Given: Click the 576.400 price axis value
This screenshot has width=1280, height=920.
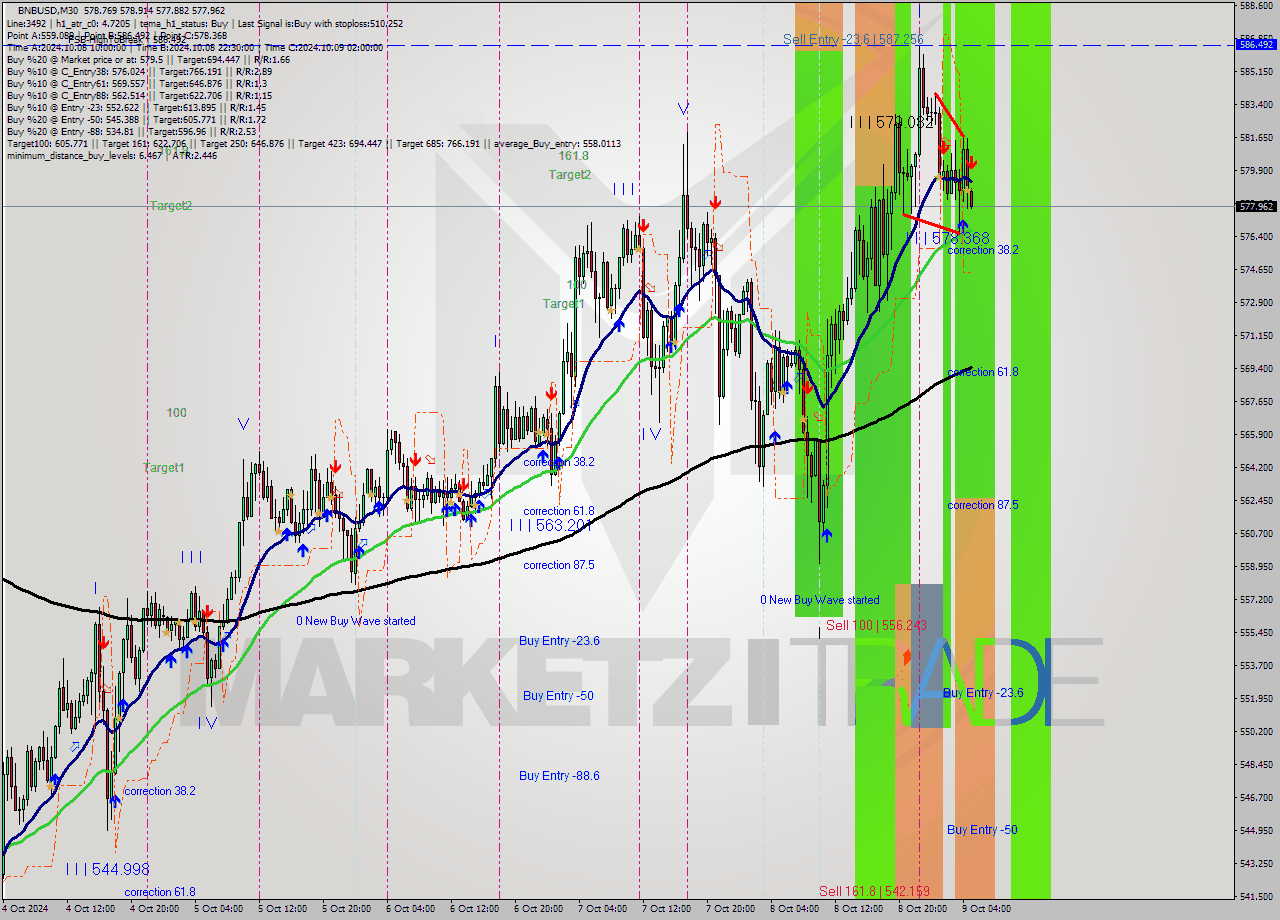Looking at the screenshot, I should pos(1256,236).
